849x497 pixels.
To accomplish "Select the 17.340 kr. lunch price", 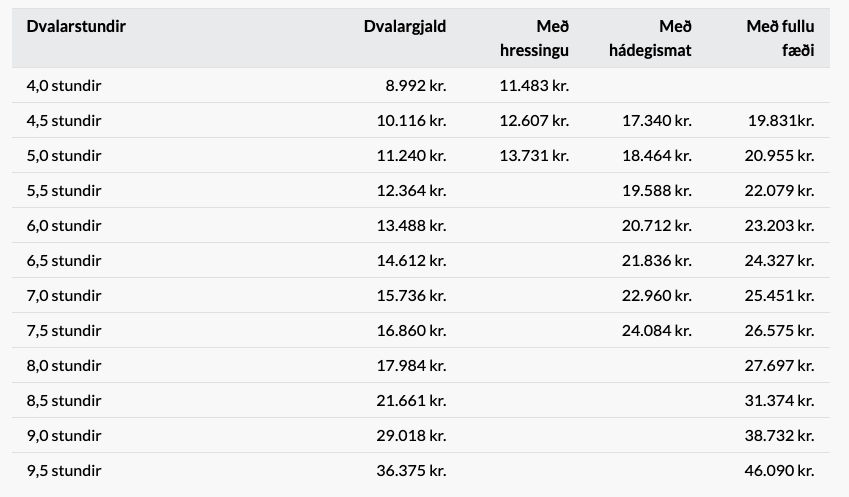I will 656,120.
